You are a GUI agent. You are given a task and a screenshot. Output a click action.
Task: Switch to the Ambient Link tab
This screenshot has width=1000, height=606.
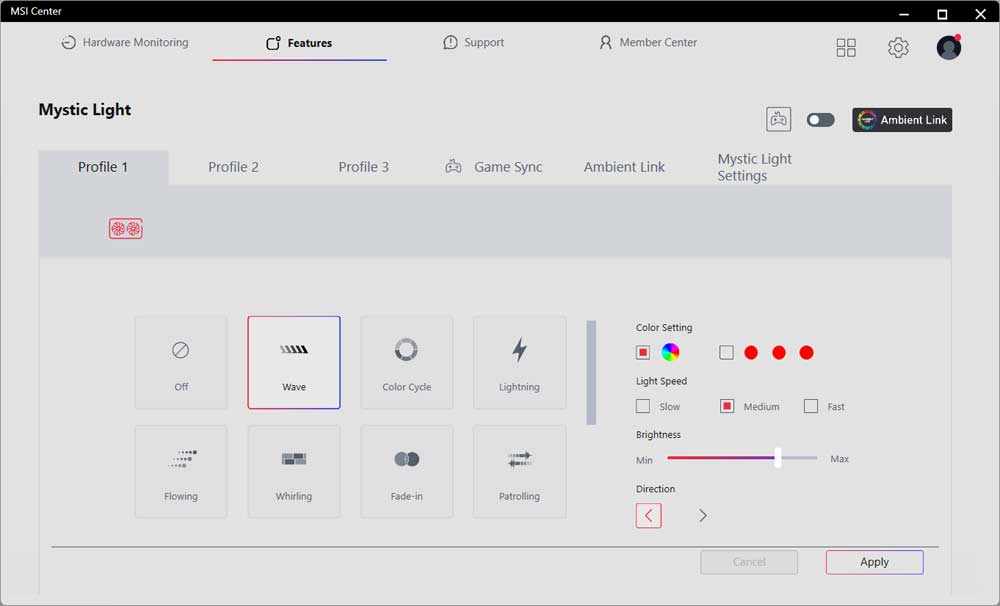click(x=624, y=167)
